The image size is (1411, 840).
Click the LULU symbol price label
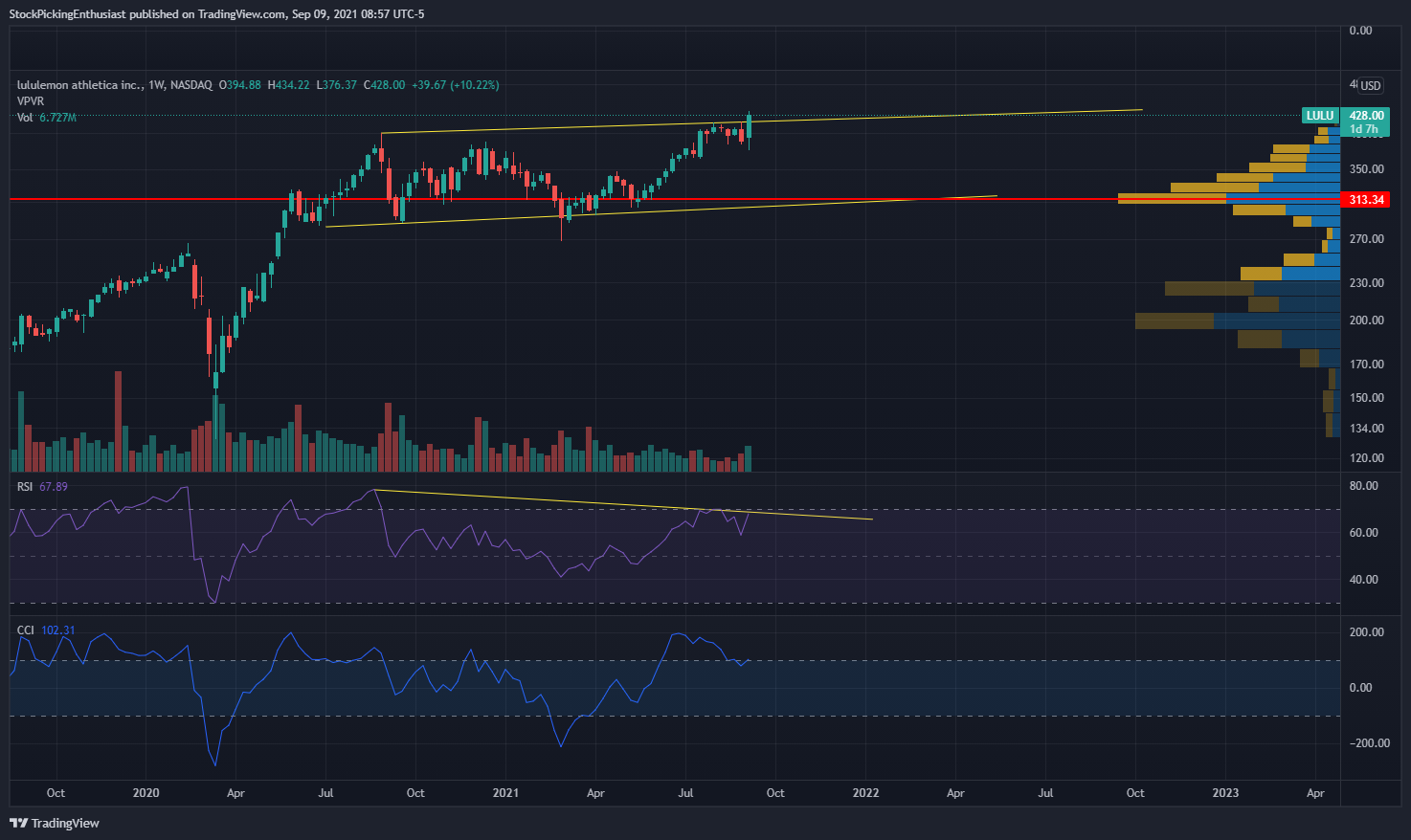pyautogui.click(x=1320, y=116)
